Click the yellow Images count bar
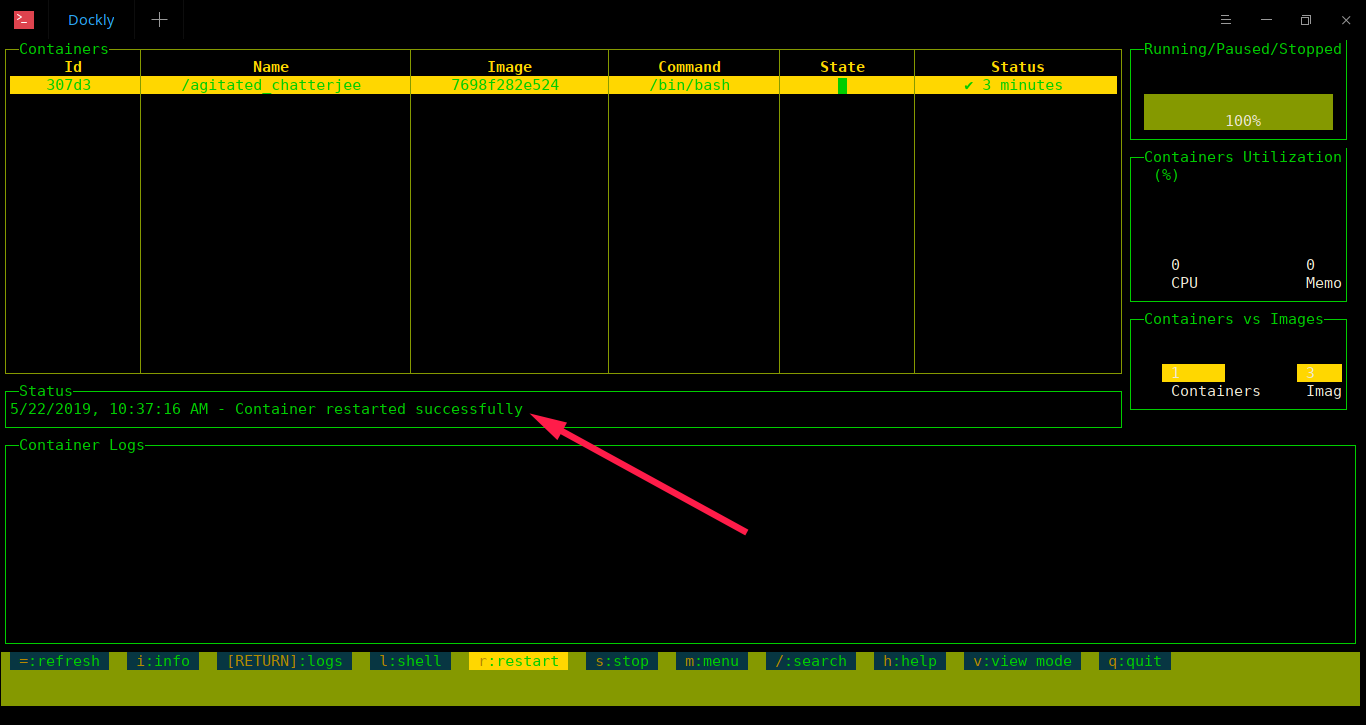This screenshot has width=1366, height=725. 1319,373
